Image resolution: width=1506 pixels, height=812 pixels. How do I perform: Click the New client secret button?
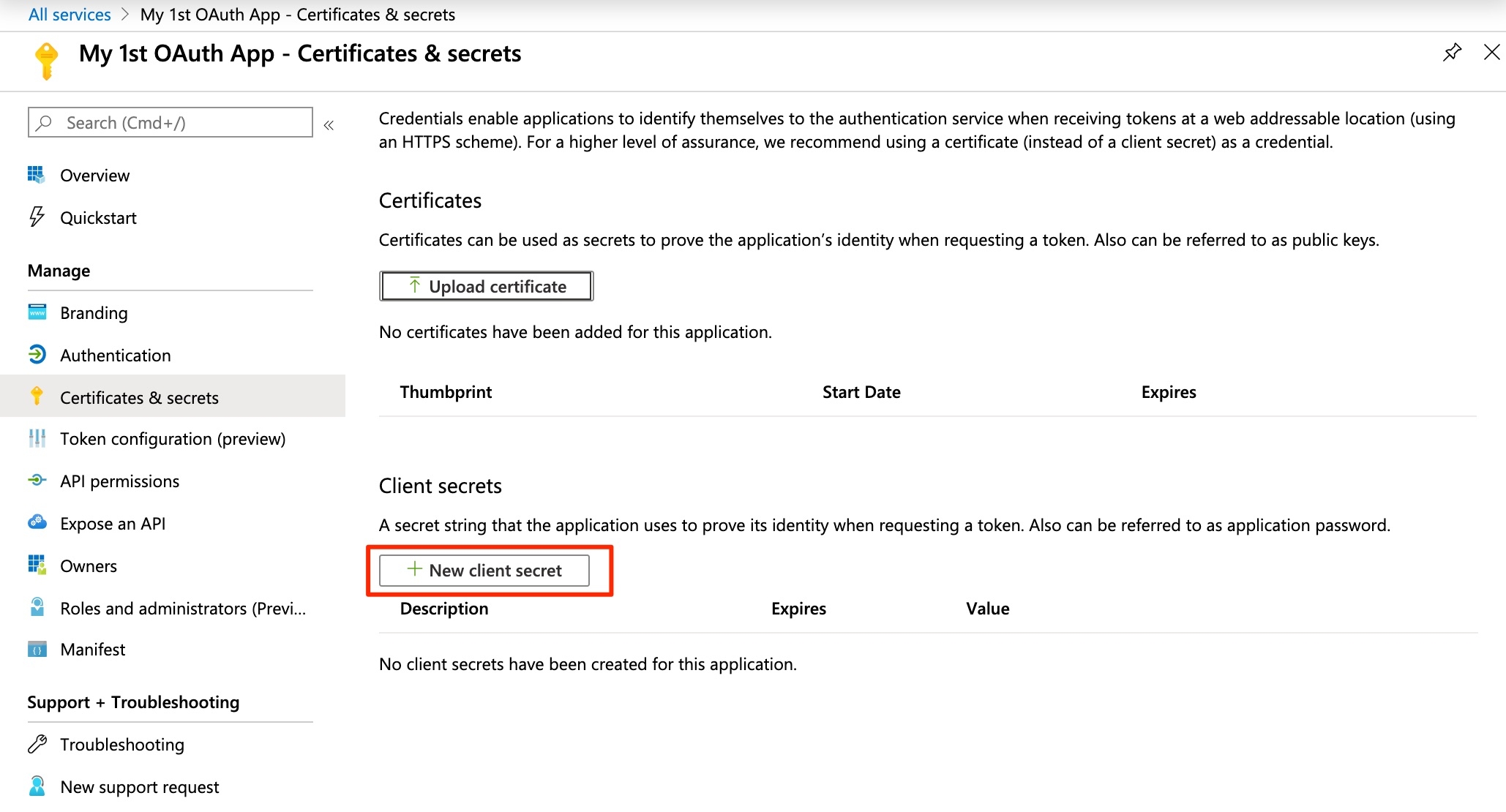484,571
